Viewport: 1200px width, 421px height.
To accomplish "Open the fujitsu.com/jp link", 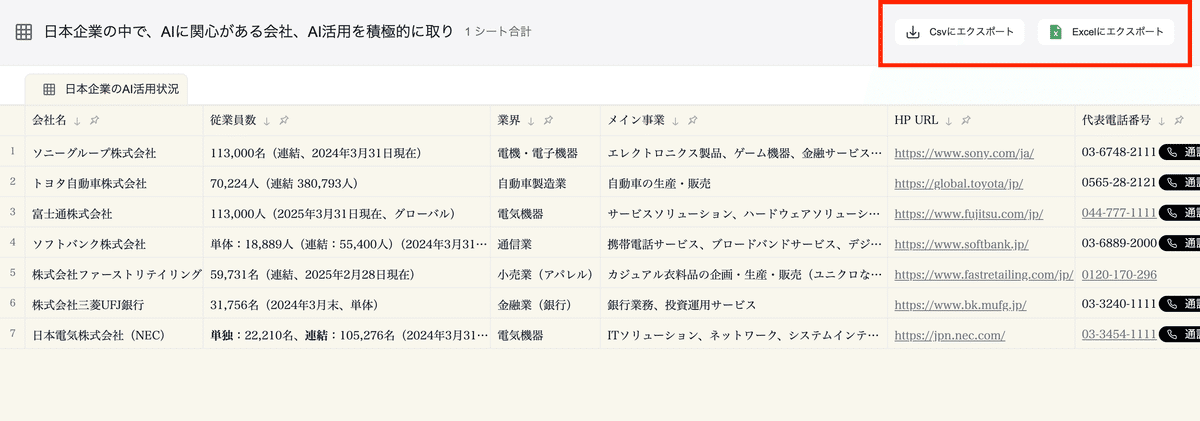I will tap(968, 214).
